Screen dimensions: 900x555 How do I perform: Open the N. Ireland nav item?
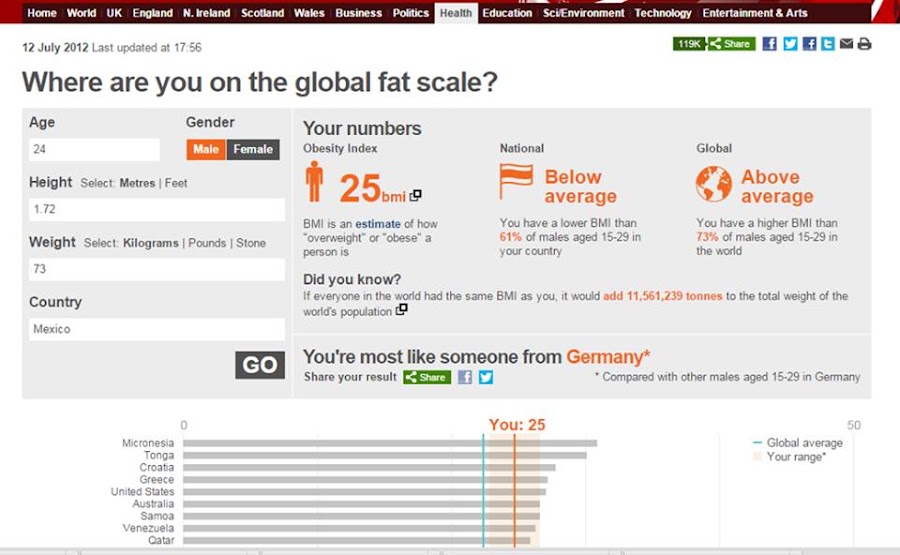[x=207, y=13]
